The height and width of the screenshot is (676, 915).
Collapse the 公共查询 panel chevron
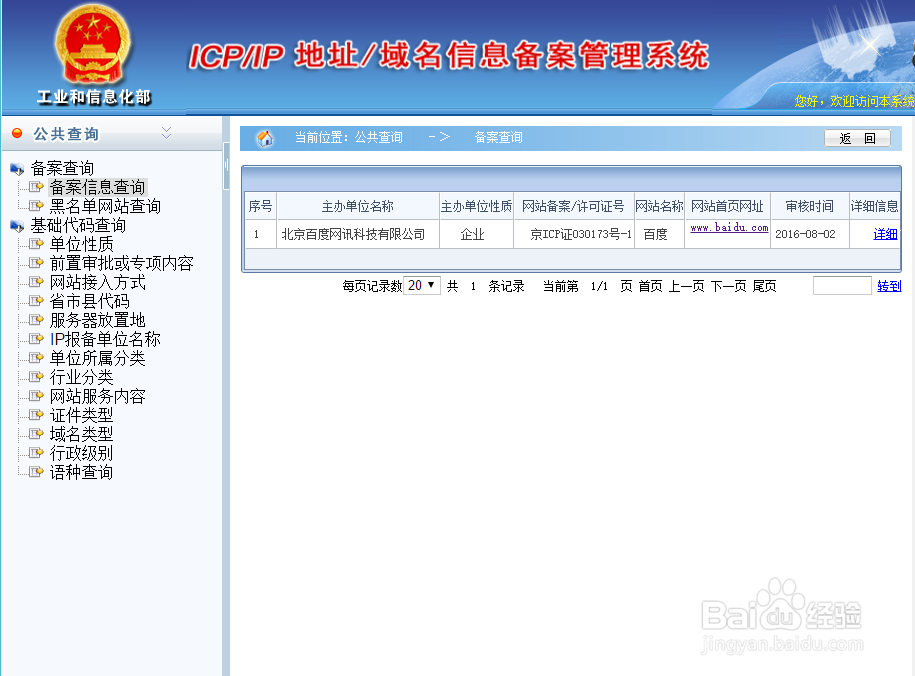pyautogui.click(x=166, y=133)
